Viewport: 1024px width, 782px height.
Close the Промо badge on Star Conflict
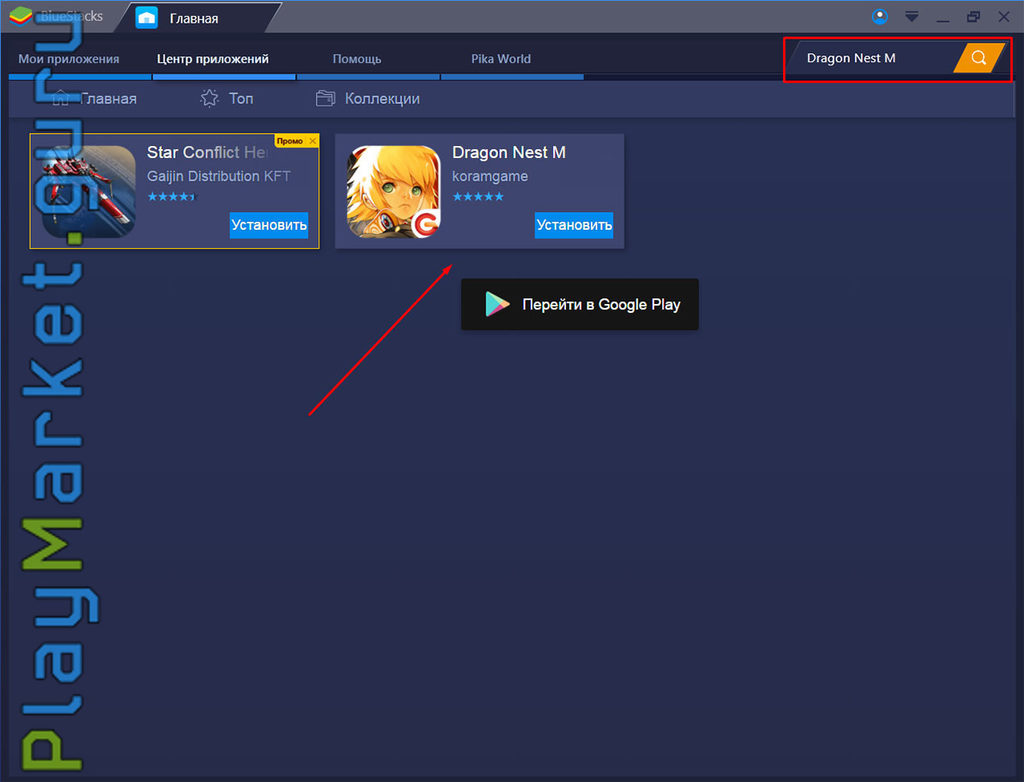tap(313, 141)
